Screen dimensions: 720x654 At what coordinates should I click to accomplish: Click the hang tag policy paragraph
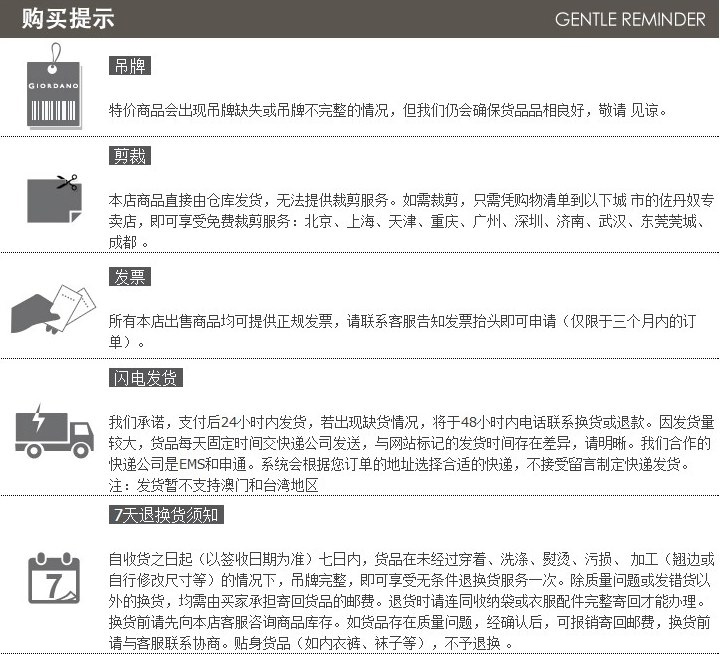point(386,109)
